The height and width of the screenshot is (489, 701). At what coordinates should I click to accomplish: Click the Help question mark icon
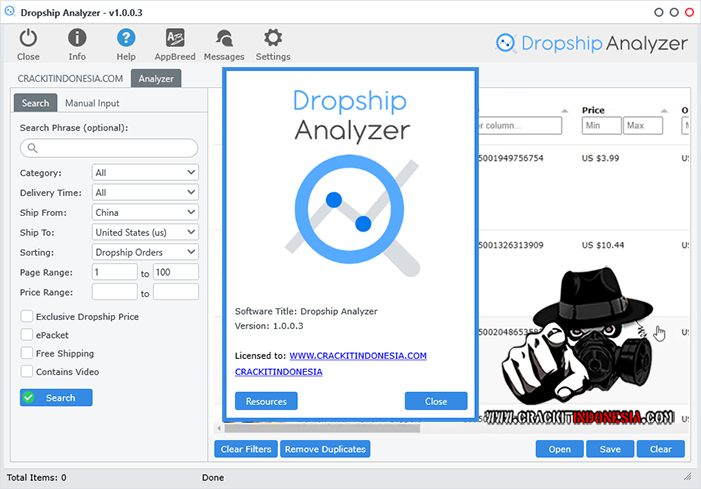pos(126,39)
